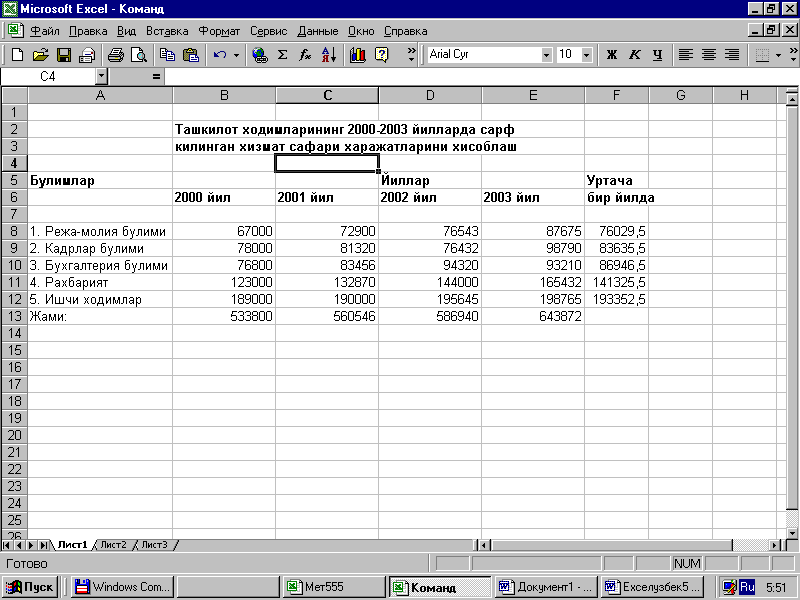Switch to Мет555 taskbar button
This screenshot has height=600, width=800.
pos(334,587)
